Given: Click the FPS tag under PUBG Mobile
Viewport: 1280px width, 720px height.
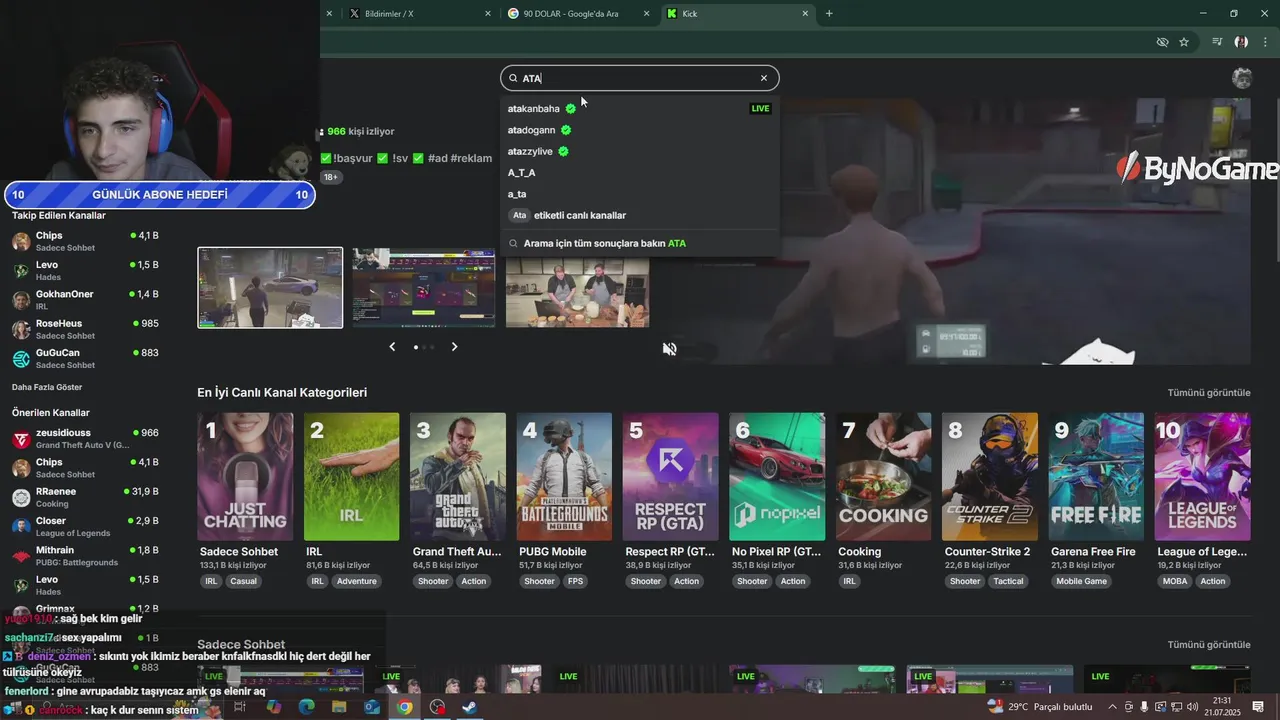Looking at the screenshot, I should (575, 581).
